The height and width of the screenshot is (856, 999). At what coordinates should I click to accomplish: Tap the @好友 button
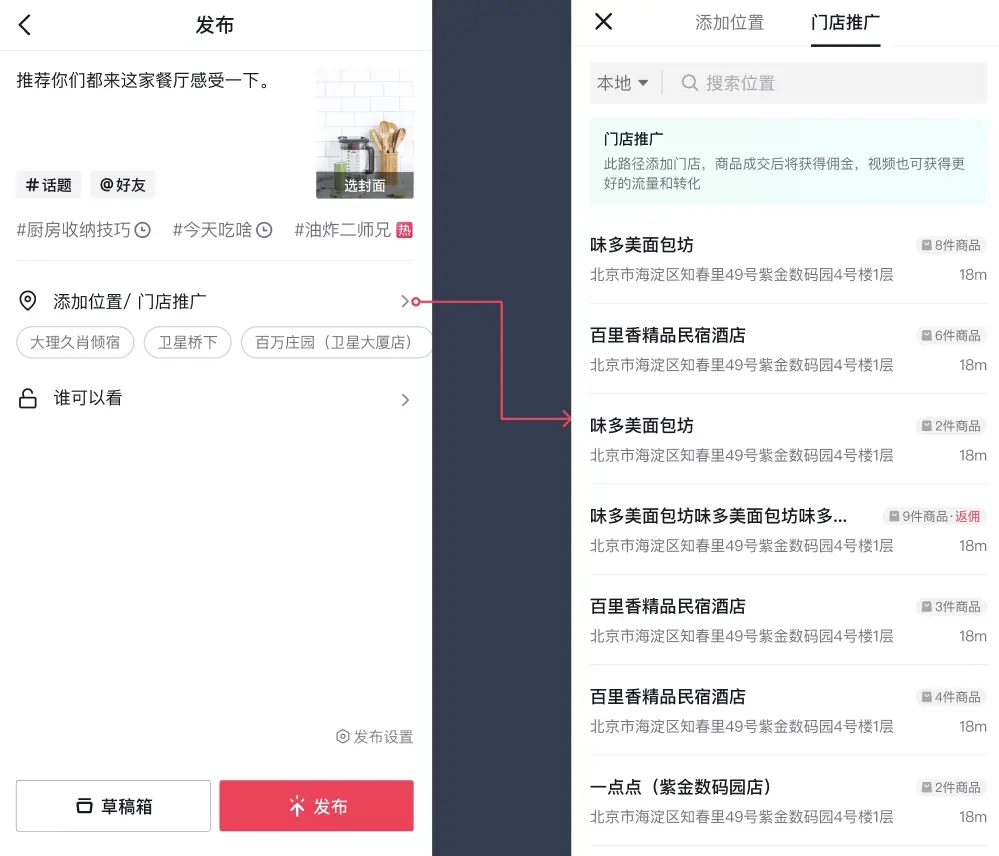tap(123, 185)
